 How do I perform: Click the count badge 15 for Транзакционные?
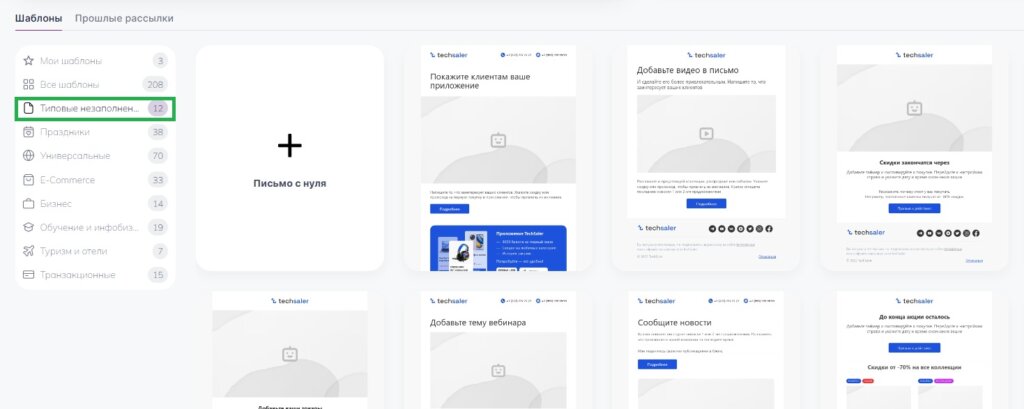[157, 274]
